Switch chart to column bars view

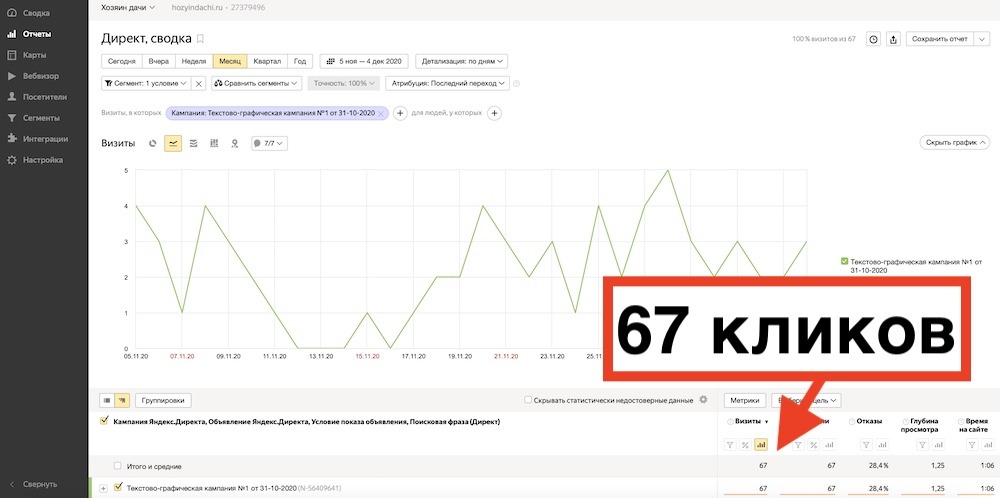214,143
